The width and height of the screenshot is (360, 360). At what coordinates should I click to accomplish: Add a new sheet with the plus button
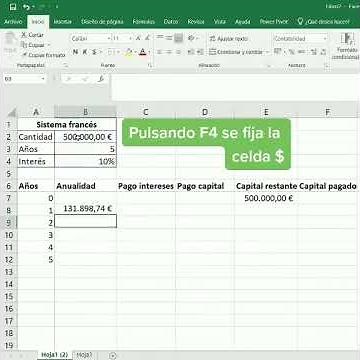coord(113,356)
